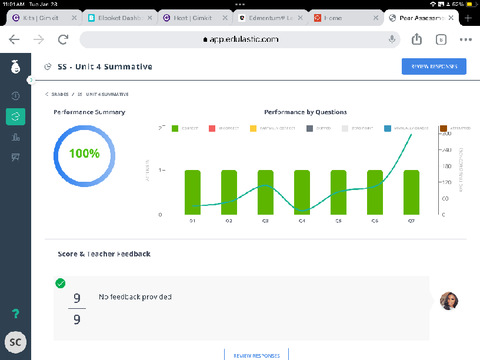Tap the three dots at top center
Image resolution: width=480 pixels, height=360 pixels.
point(240,4)
